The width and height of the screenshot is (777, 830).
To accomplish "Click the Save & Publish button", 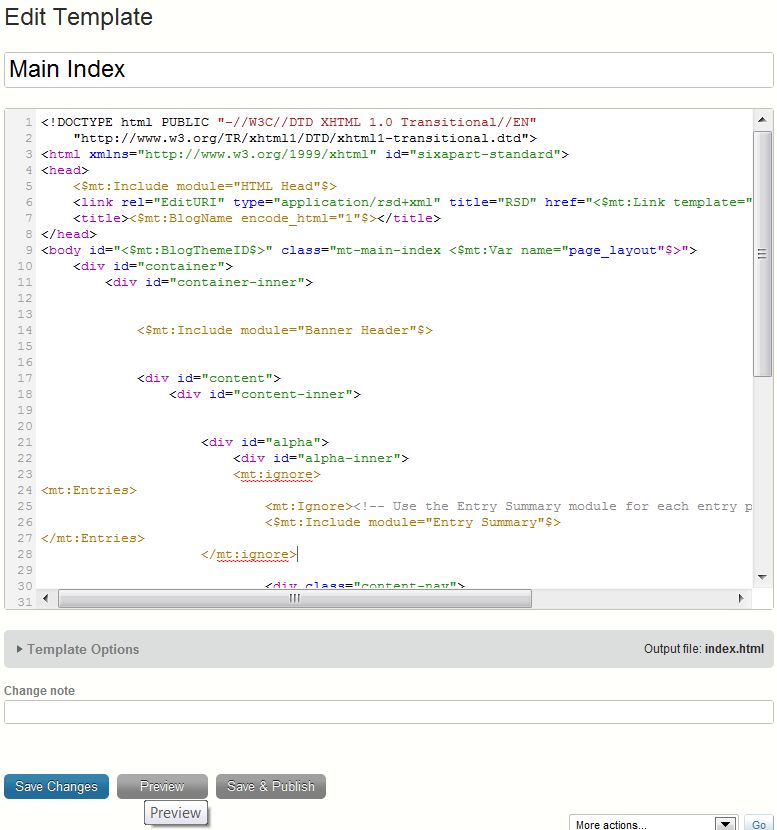I will [270, 786].
